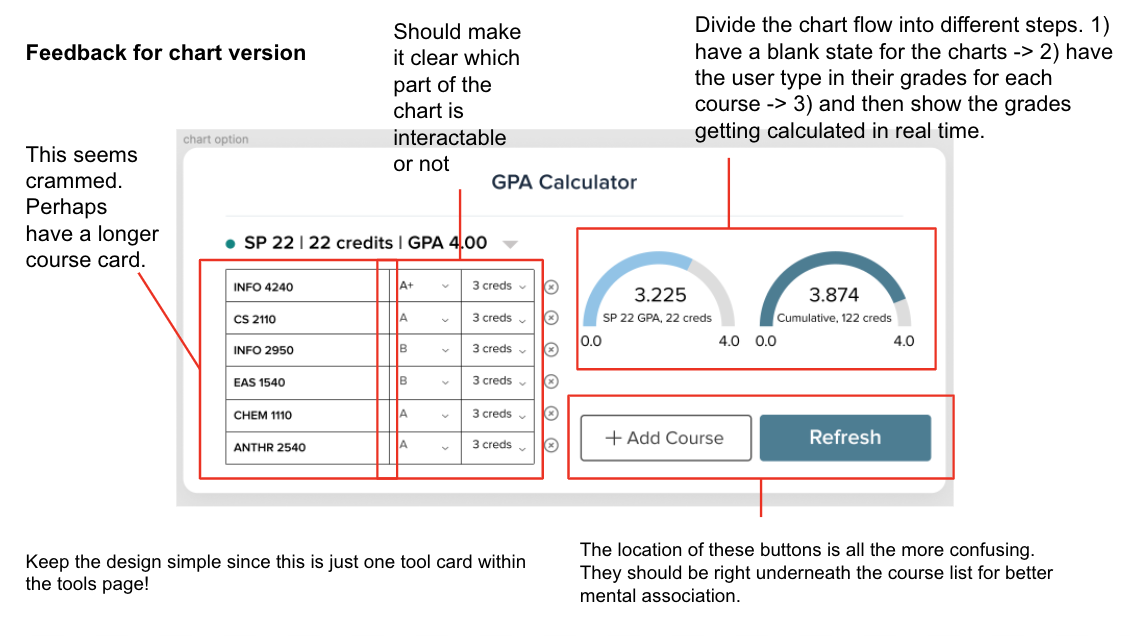Click the 'Feedback for chart version' heading

166,53
